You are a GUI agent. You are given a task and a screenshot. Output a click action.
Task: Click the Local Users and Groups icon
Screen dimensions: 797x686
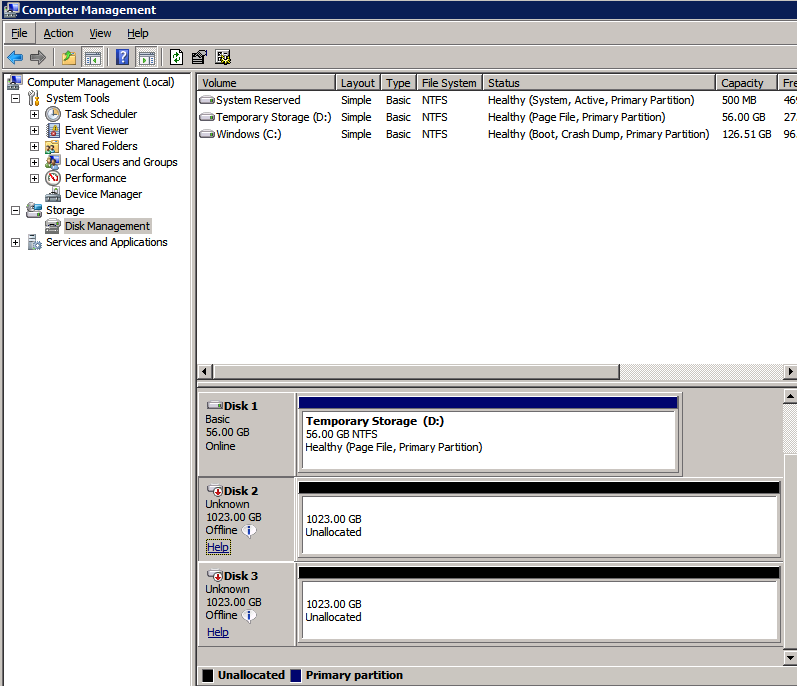53,162
